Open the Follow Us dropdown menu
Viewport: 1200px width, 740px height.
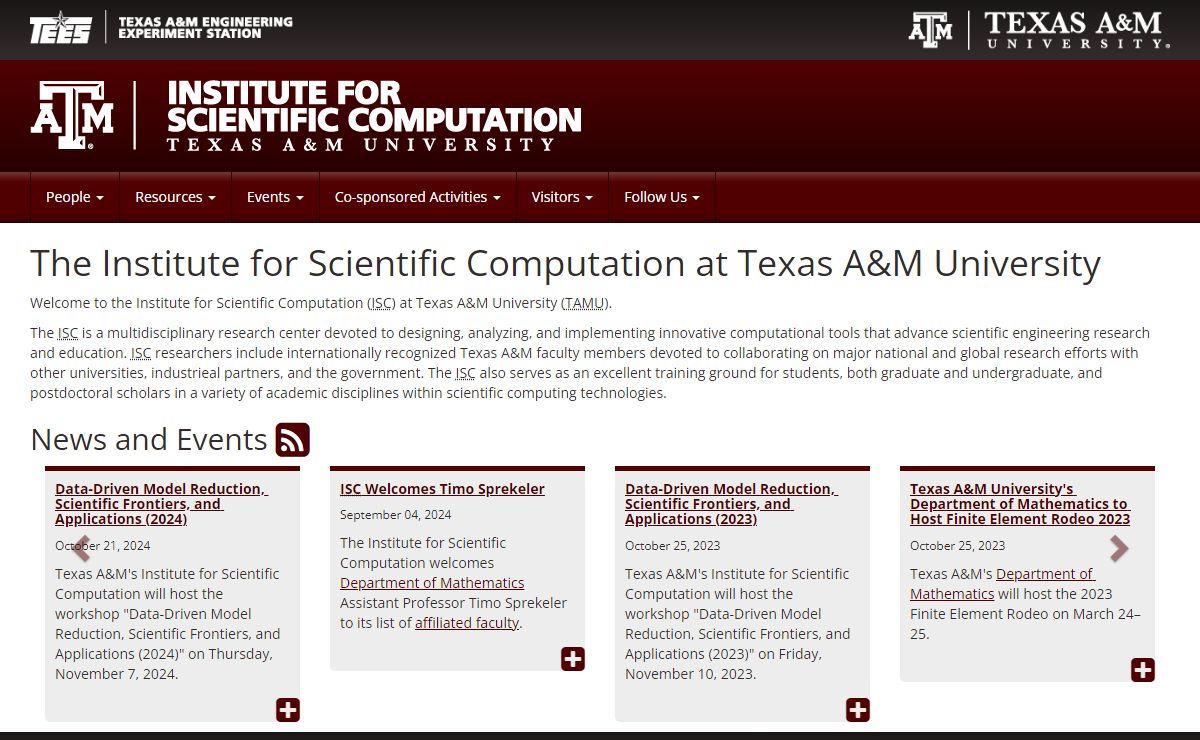pos(662,197)
